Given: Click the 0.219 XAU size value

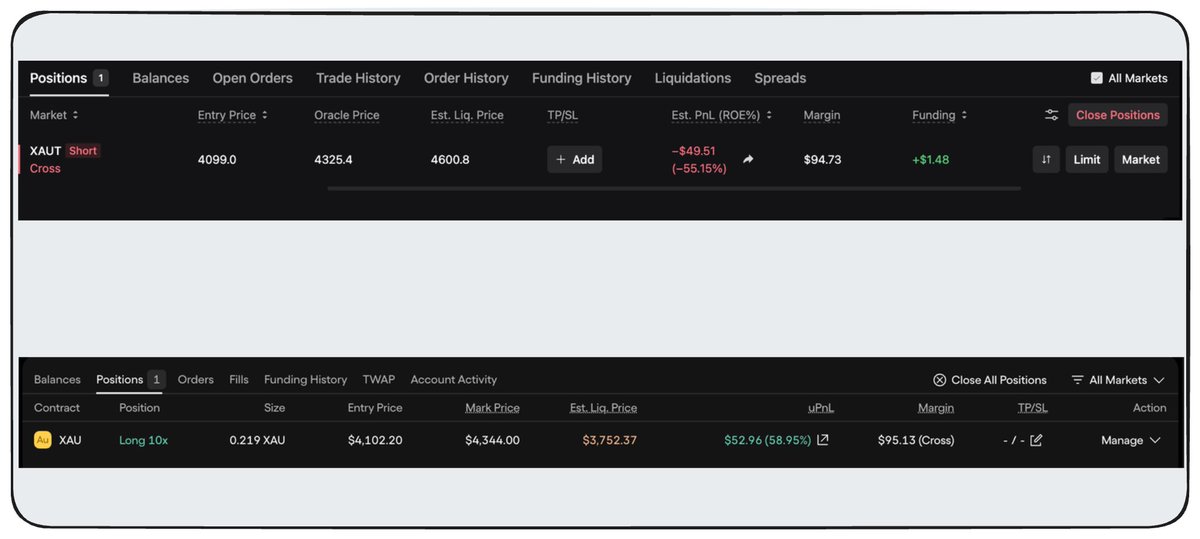Looking at the screenshot, I should coord(257,440).
